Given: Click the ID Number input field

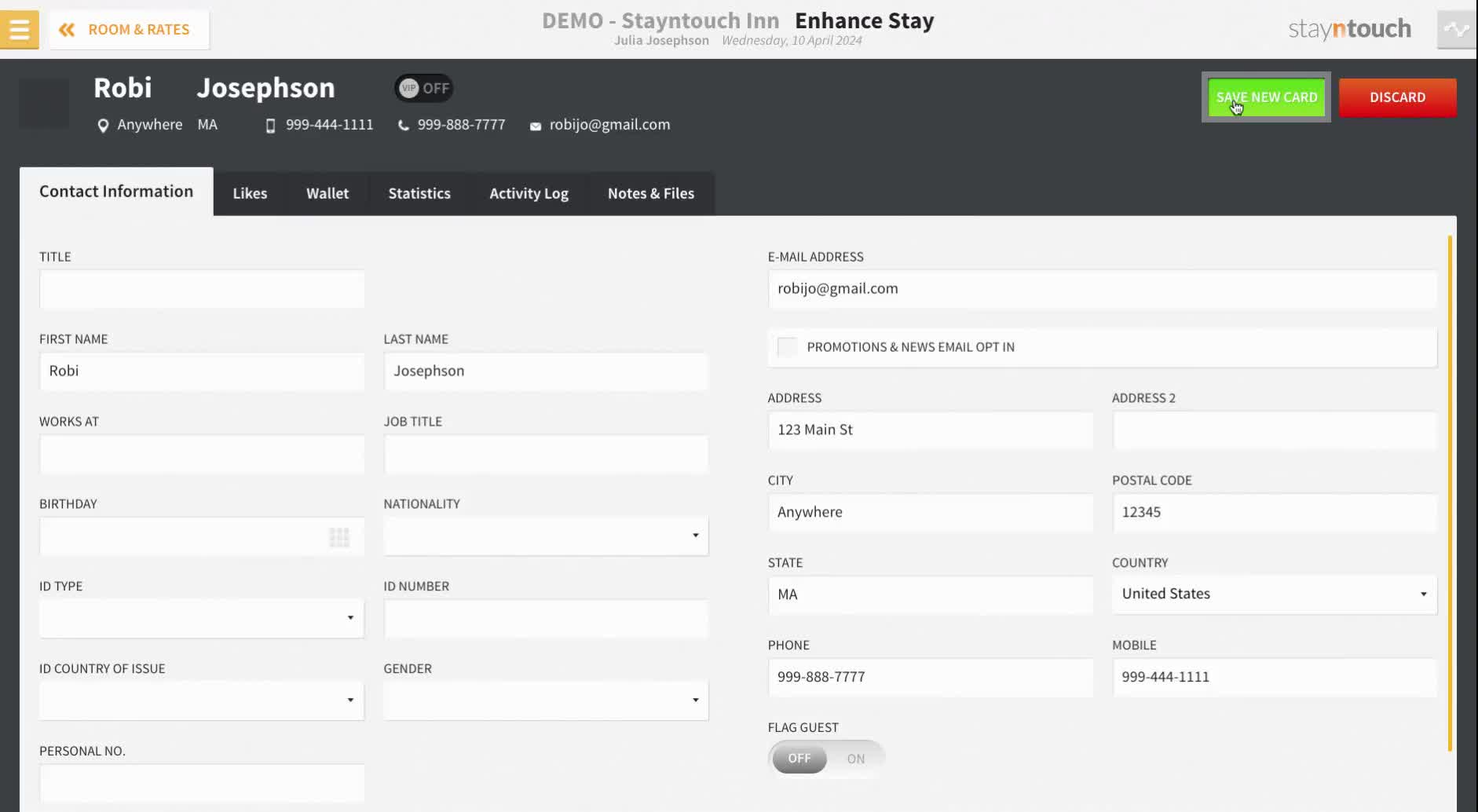Looking at the screenshot, I should point(546,619).
